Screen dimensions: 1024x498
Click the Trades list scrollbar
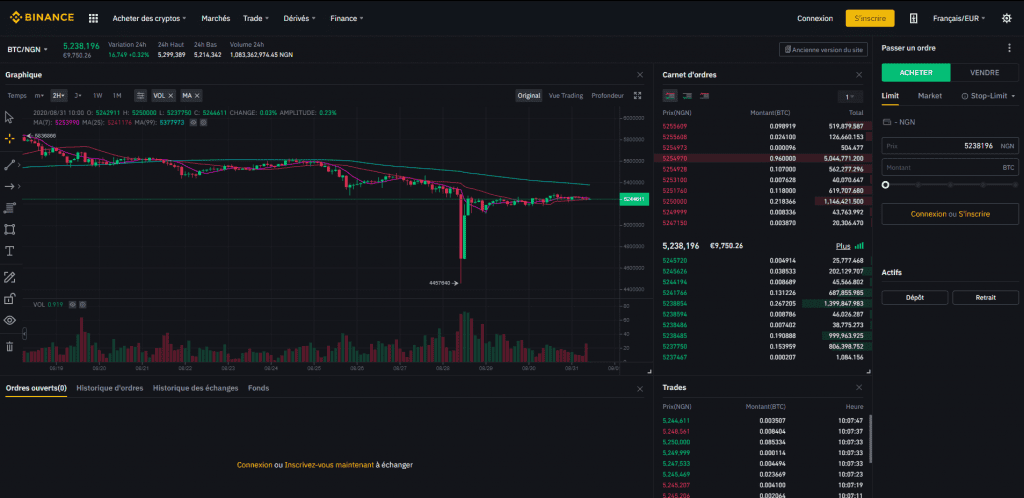(870, 437)
